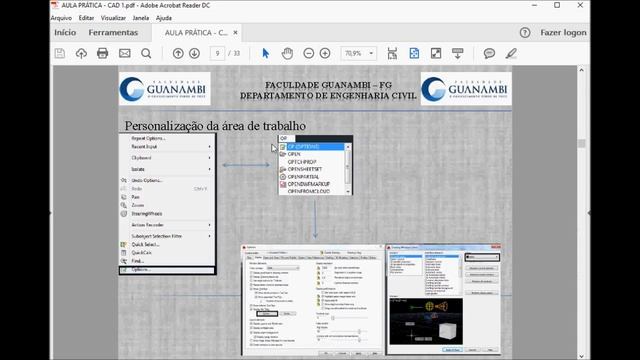Select the AULA PRÁTICA document tab
This screenshot has height=360, width=640.
click(x=196, y=33)
